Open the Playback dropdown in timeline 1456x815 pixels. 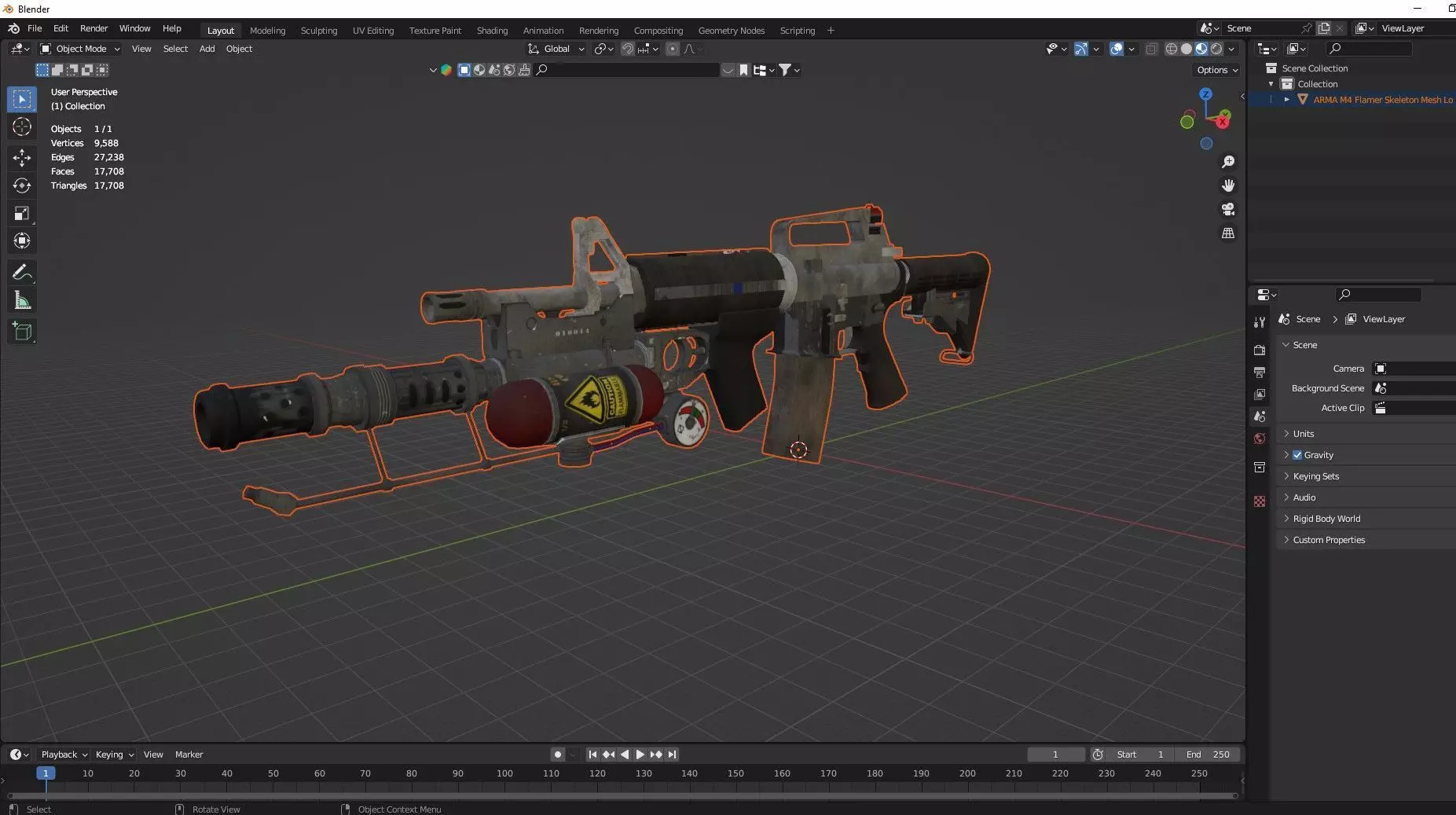pos(64,754)
